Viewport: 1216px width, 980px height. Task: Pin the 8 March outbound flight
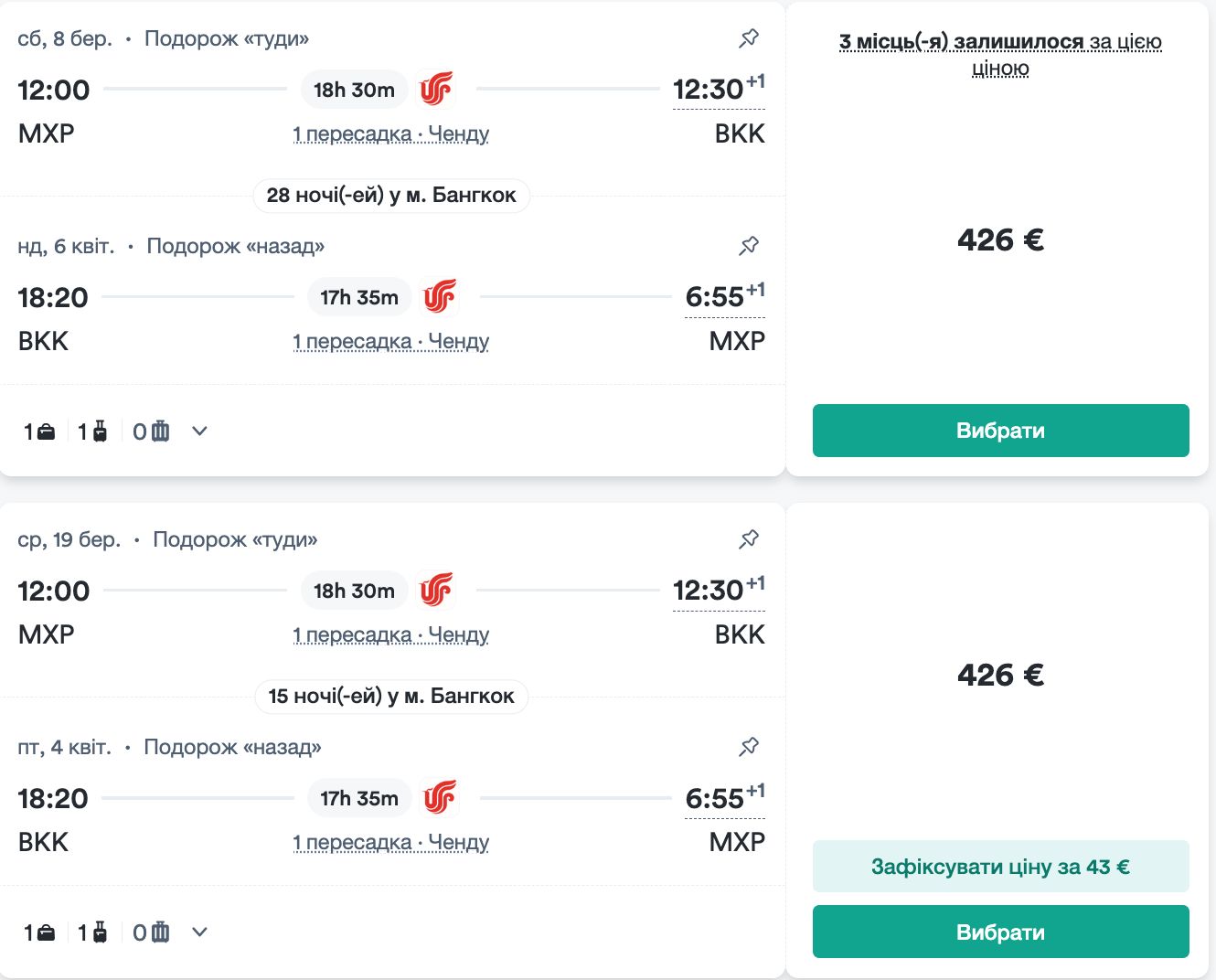(x=749, y=38)
